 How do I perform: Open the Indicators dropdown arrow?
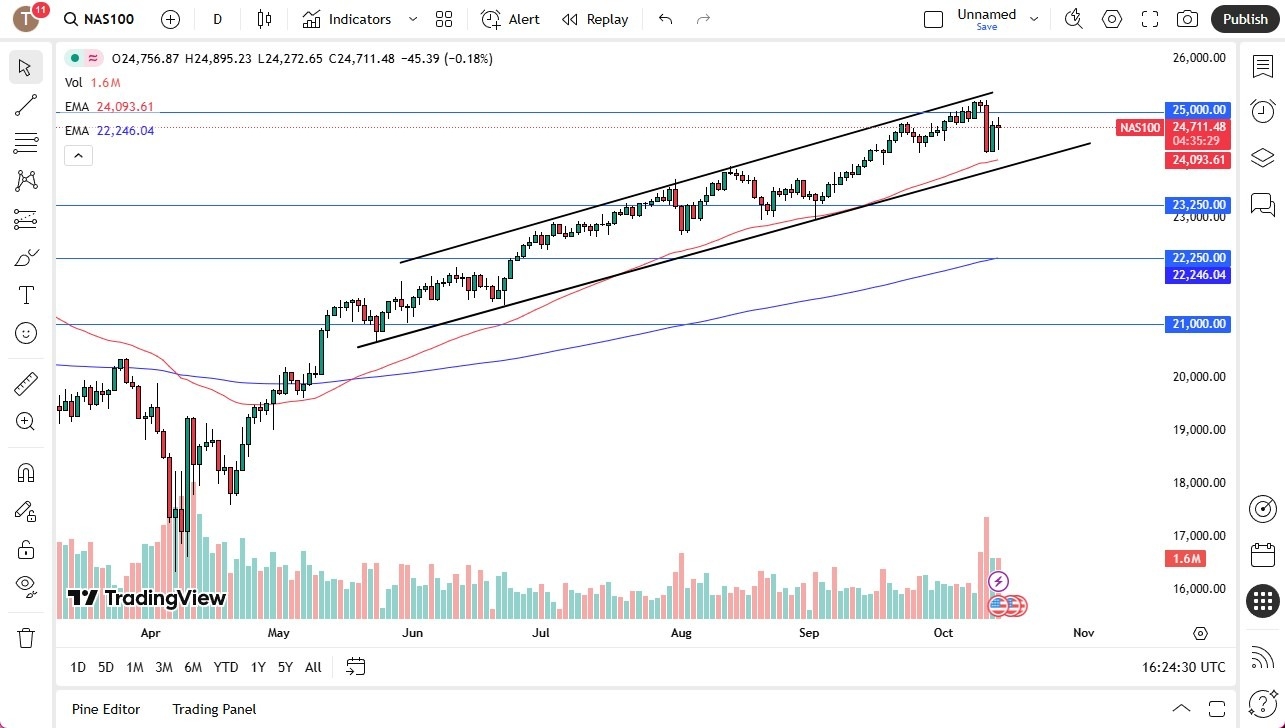[411, 19]
